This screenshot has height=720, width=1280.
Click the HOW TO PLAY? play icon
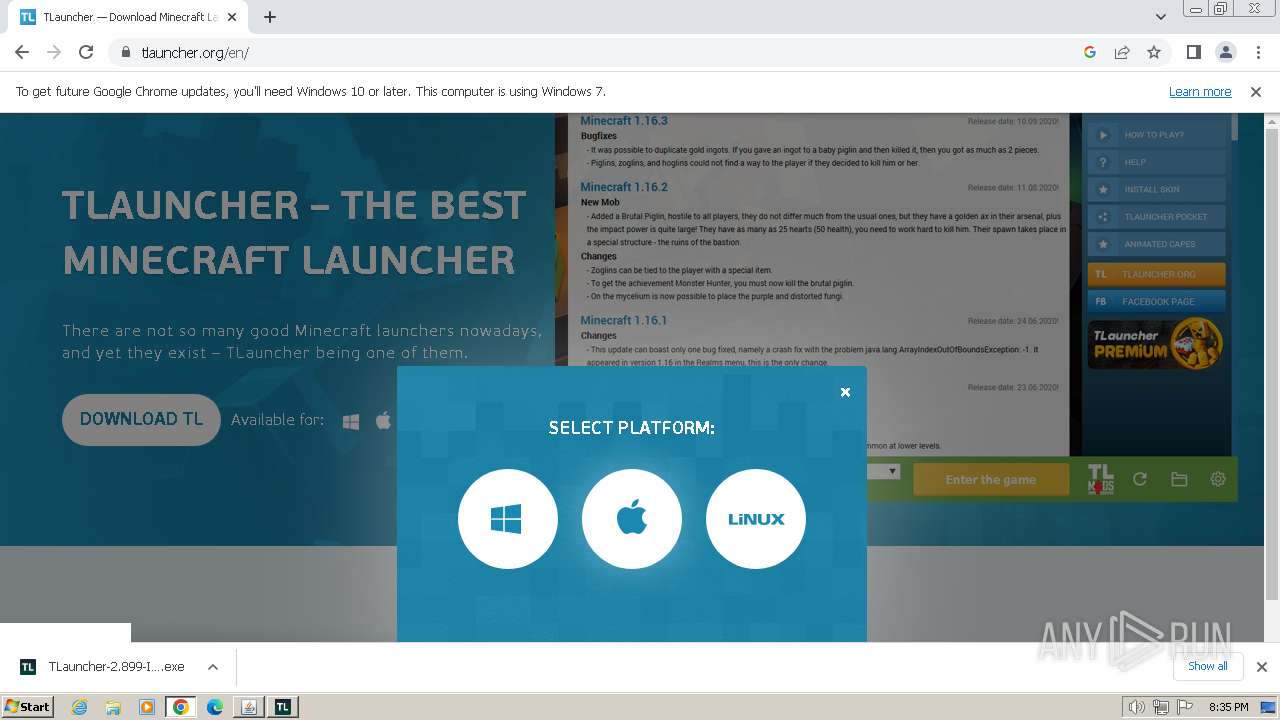(x=1103, y=135)
